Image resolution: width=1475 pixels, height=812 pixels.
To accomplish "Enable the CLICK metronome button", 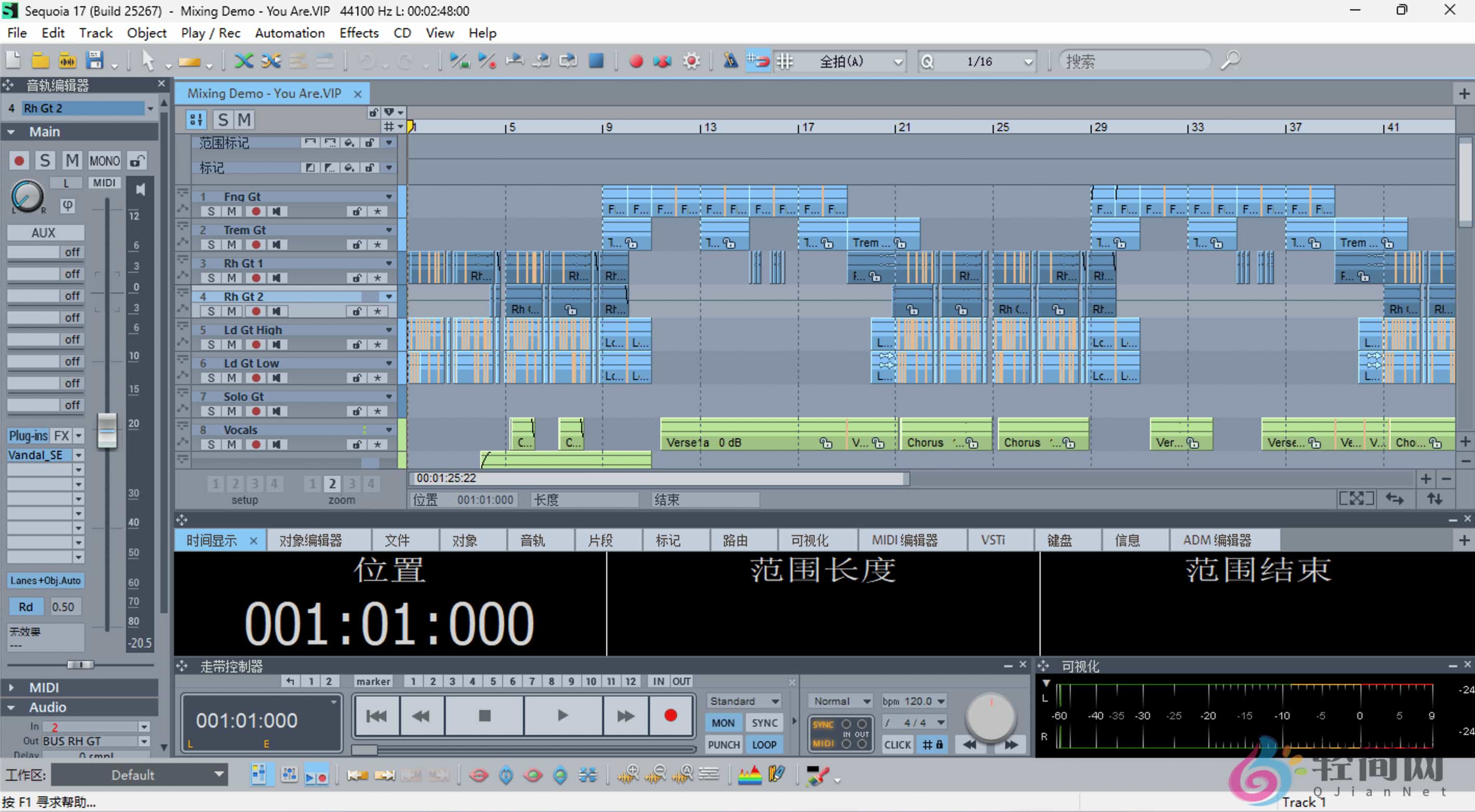I will click(897, 744).
